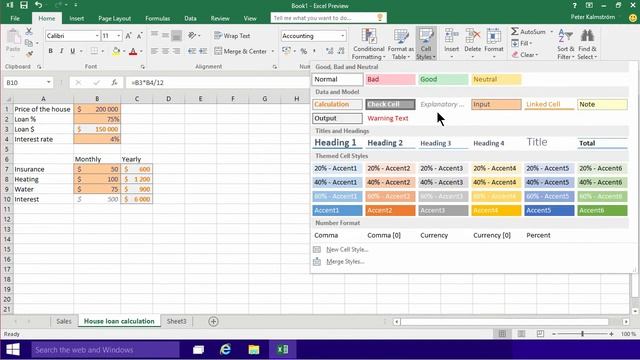Add a new sheet with plus icon
Image resolution: width=640 pixels, height=360 pixels.
tap(213, 322)
